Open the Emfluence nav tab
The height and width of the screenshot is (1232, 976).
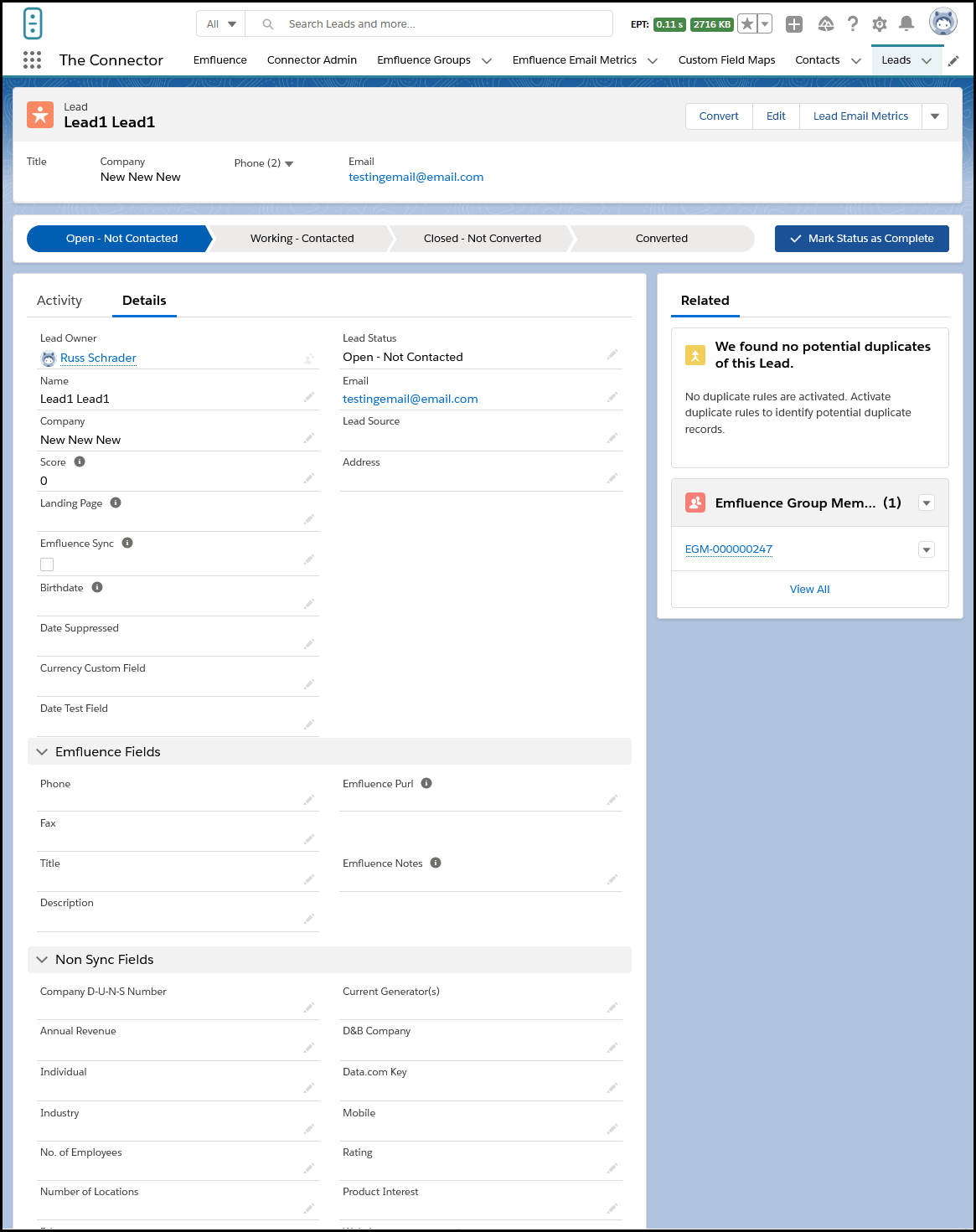pos(220,60)
